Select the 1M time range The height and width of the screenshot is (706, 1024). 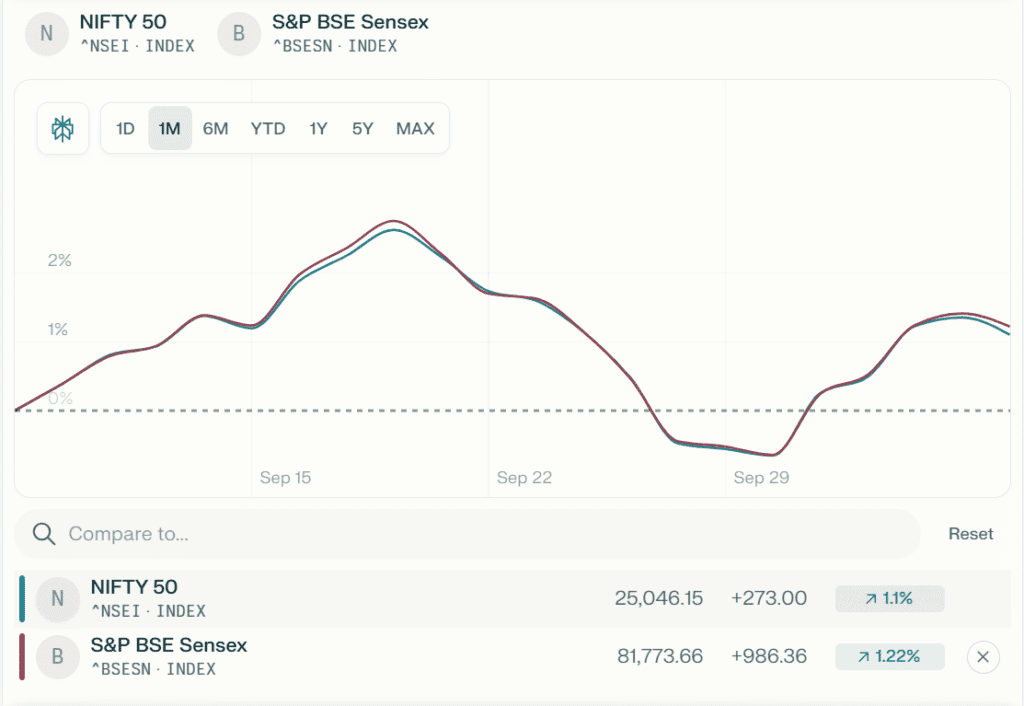(170, 129)
